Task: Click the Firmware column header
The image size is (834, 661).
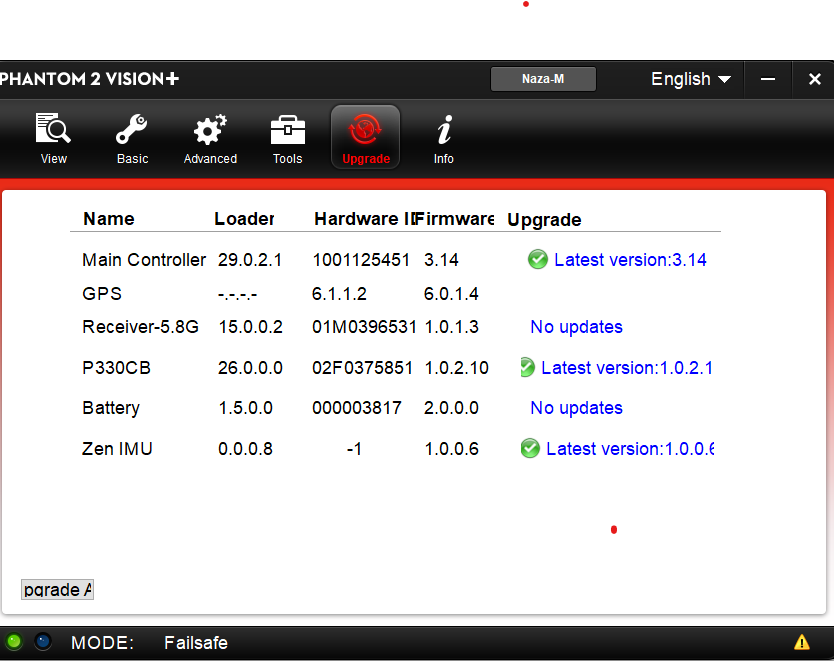Action: click(x=455, y=219)
